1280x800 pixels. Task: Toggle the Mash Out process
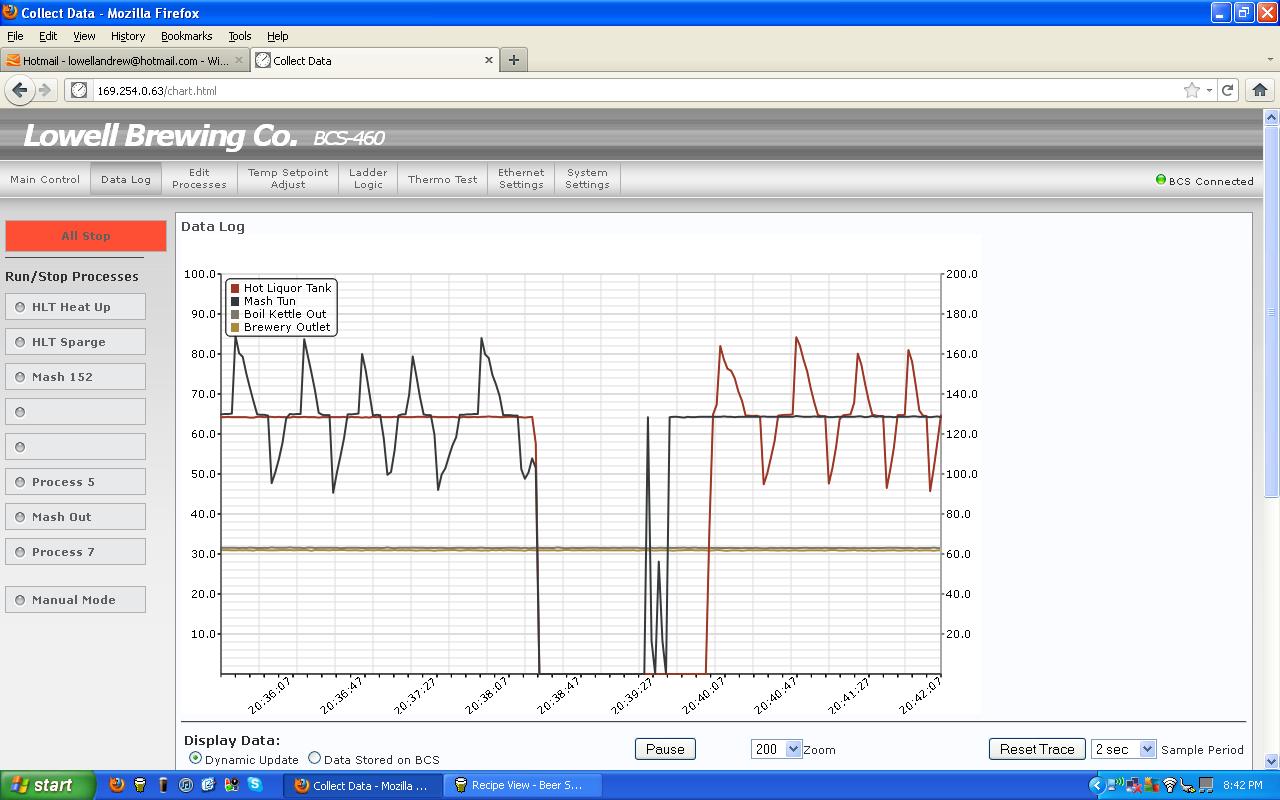tap(75, 517)
